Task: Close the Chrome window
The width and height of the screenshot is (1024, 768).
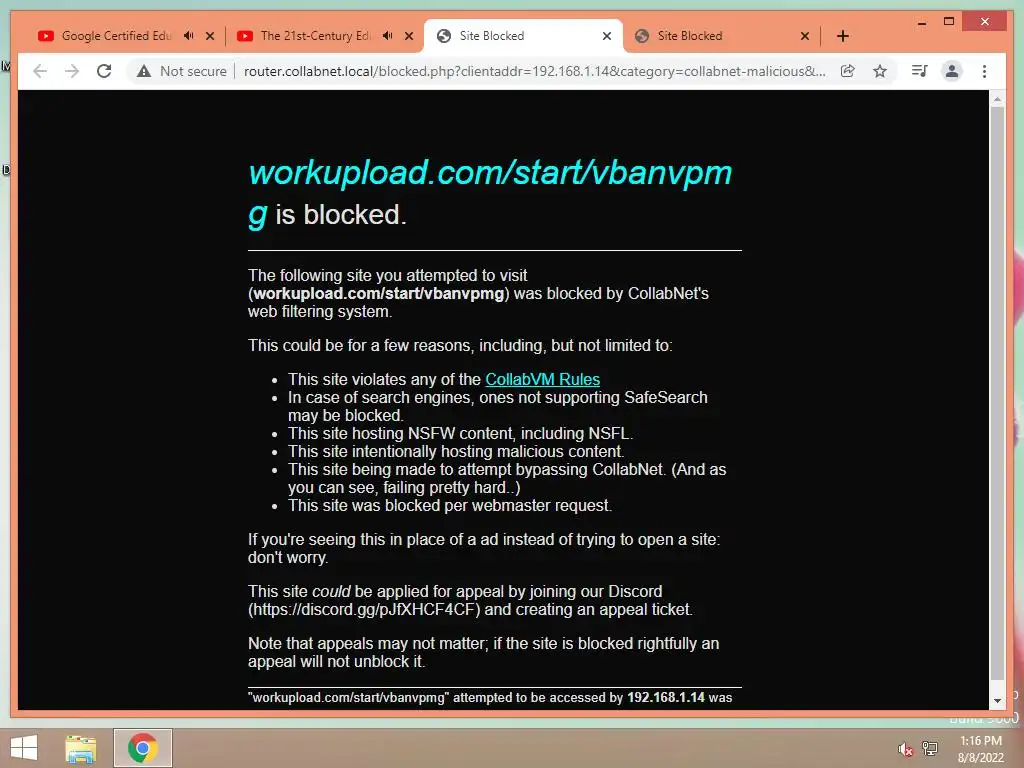Action: [x=985, y=22]
